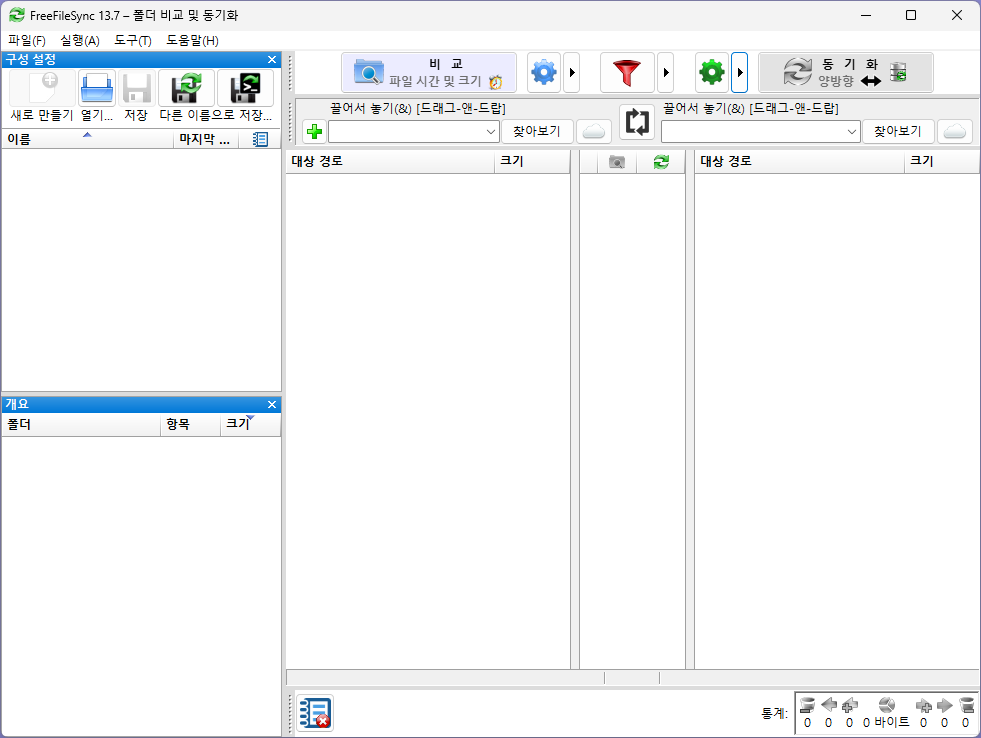Click left cloud storage icon

594,131
